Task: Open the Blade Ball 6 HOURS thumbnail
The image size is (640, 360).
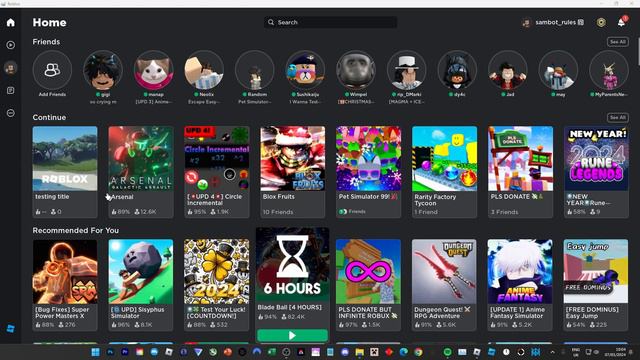Action: (292, 265)
